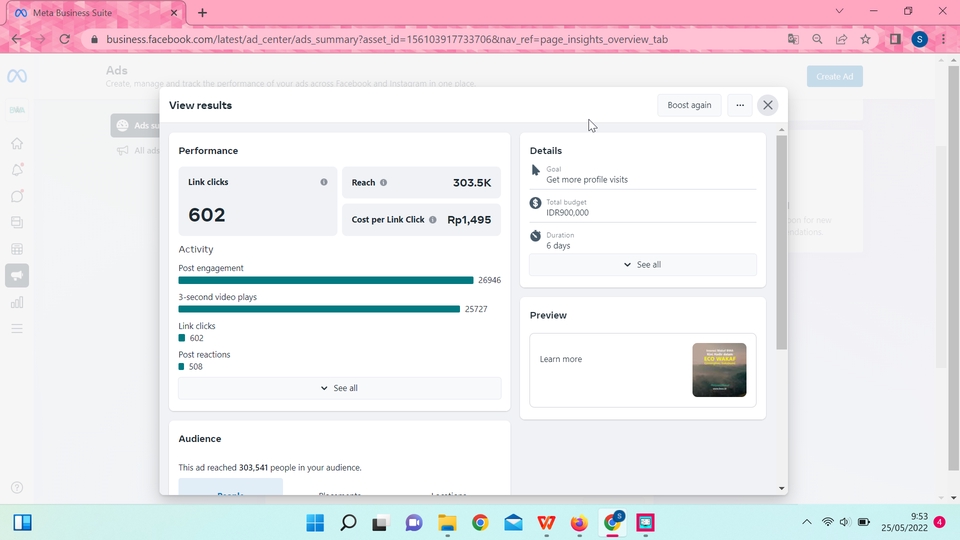Close the Meta Business Suite tab
This screenshot has height=540, width=960.
point(174,12)
